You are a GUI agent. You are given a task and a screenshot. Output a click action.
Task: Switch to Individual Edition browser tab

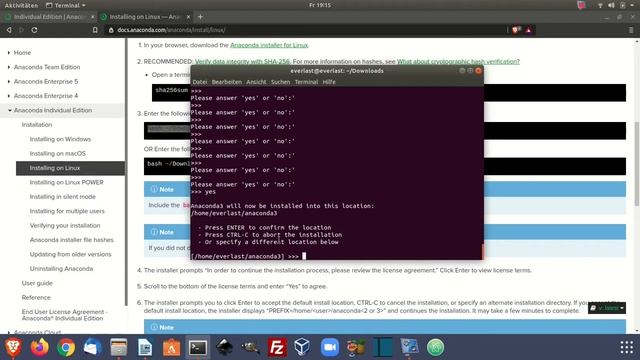tap(49, 17)
